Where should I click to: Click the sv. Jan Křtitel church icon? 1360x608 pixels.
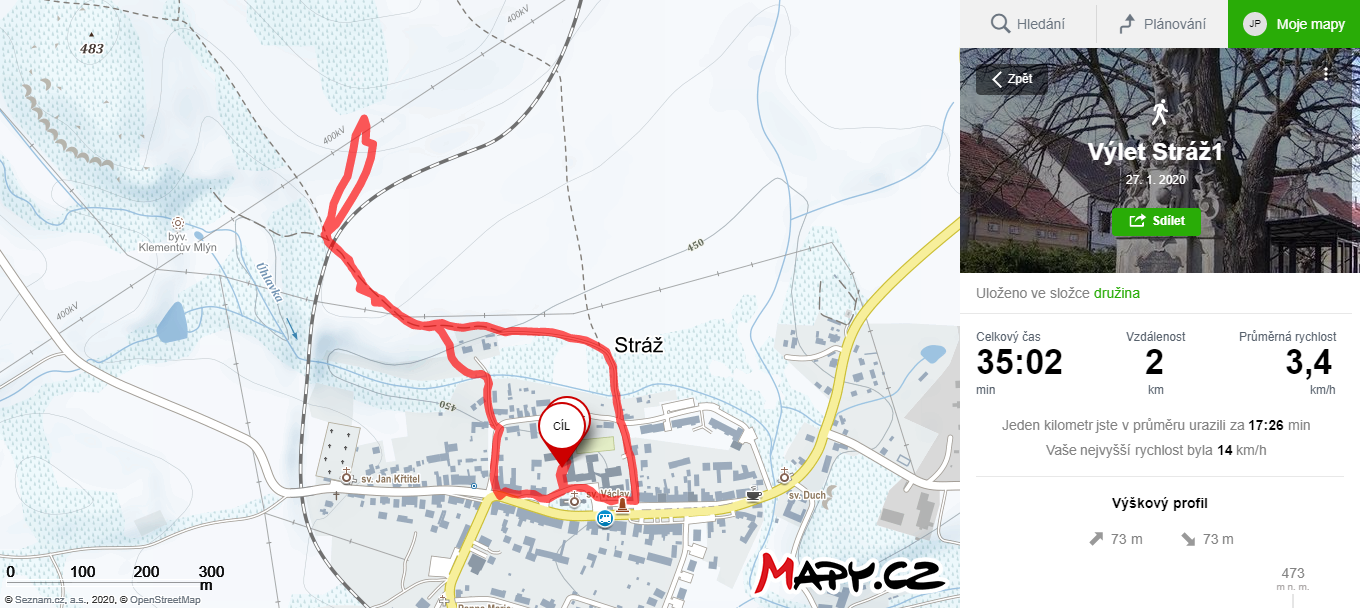pos(347,476)
